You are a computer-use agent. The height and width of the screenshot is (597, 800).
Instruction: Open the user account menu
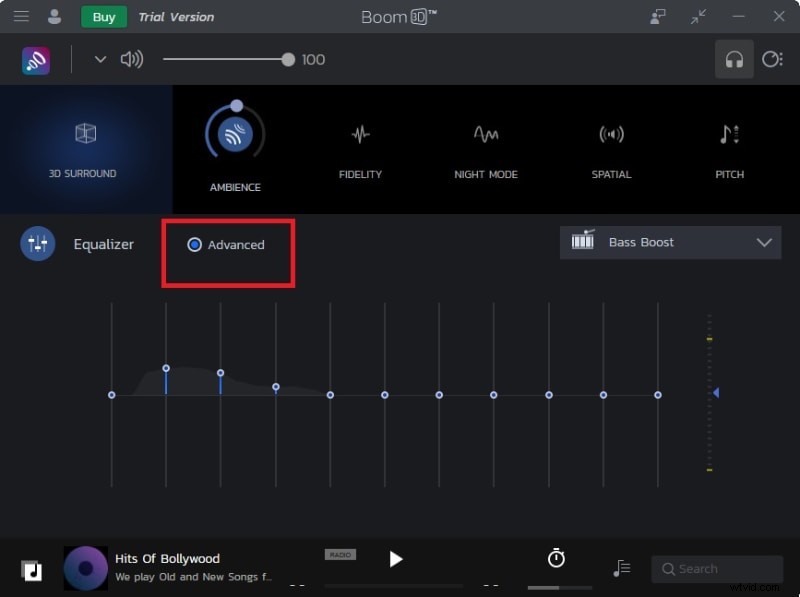coord(55,16)
